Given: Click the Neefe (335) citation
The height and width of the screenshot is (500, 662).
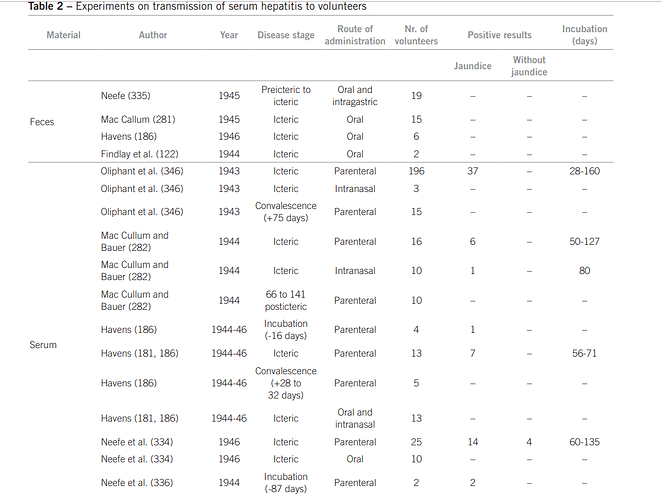Looking at the screenshot, I should (x=125, y=96).
